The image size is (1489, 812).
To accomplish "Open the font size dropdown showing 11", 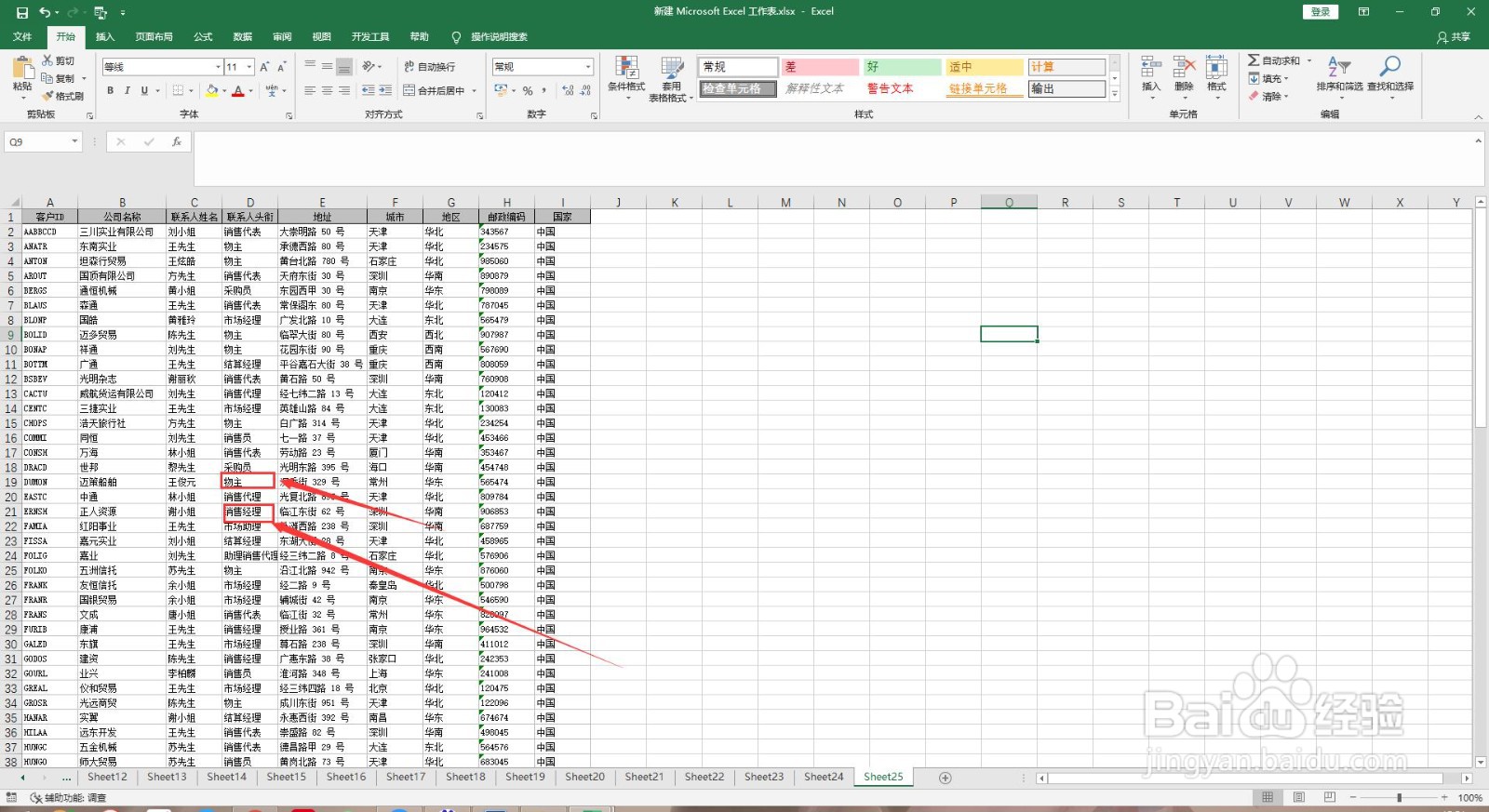I will click(249, 67).
